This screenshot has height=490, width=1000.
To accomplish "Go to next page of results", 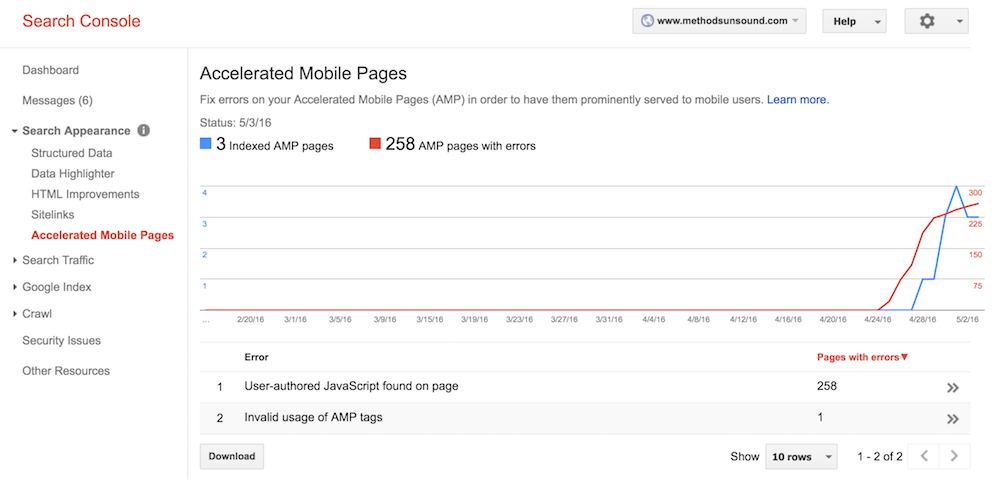I will tap(955, 456).
